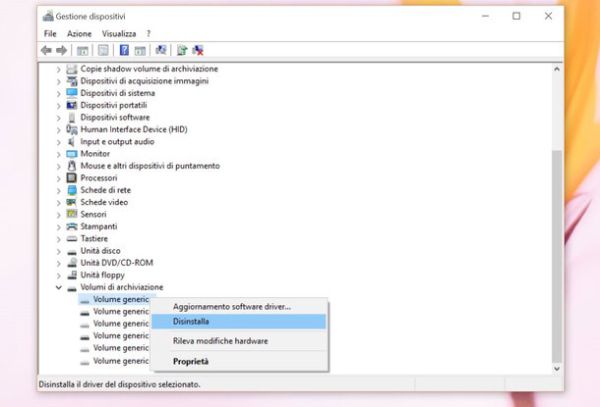Open the ? help menu

[x=148, y=34]
